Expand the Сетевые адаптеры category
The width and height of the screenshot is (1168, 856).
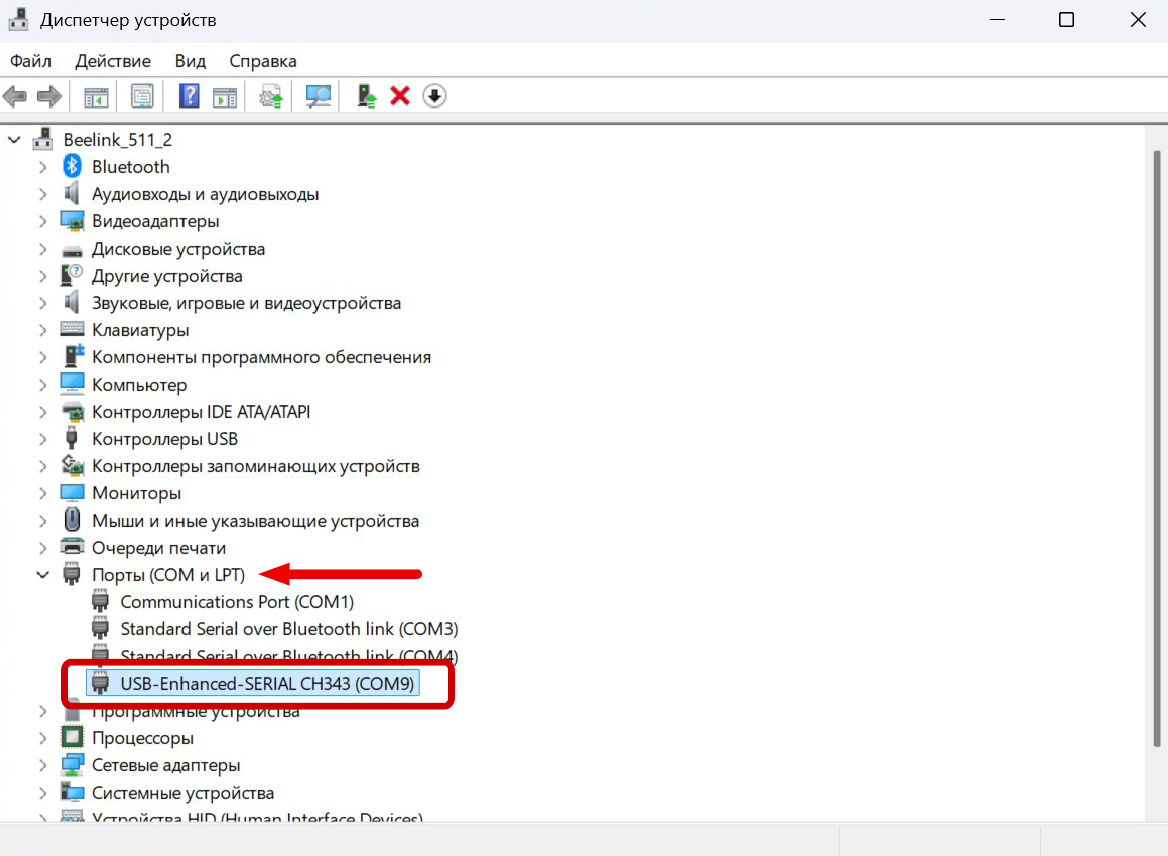coord(43,765)
